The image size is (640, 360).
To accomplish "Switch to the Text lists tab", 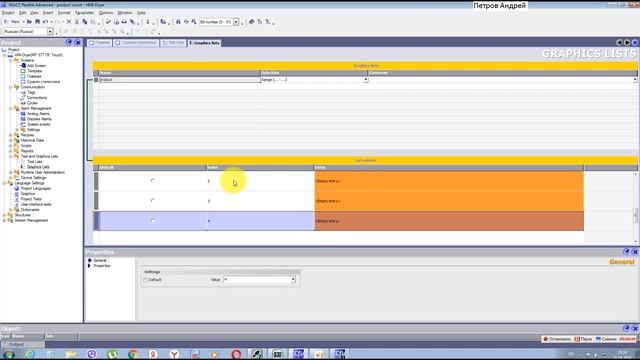I will coord(173,43).
